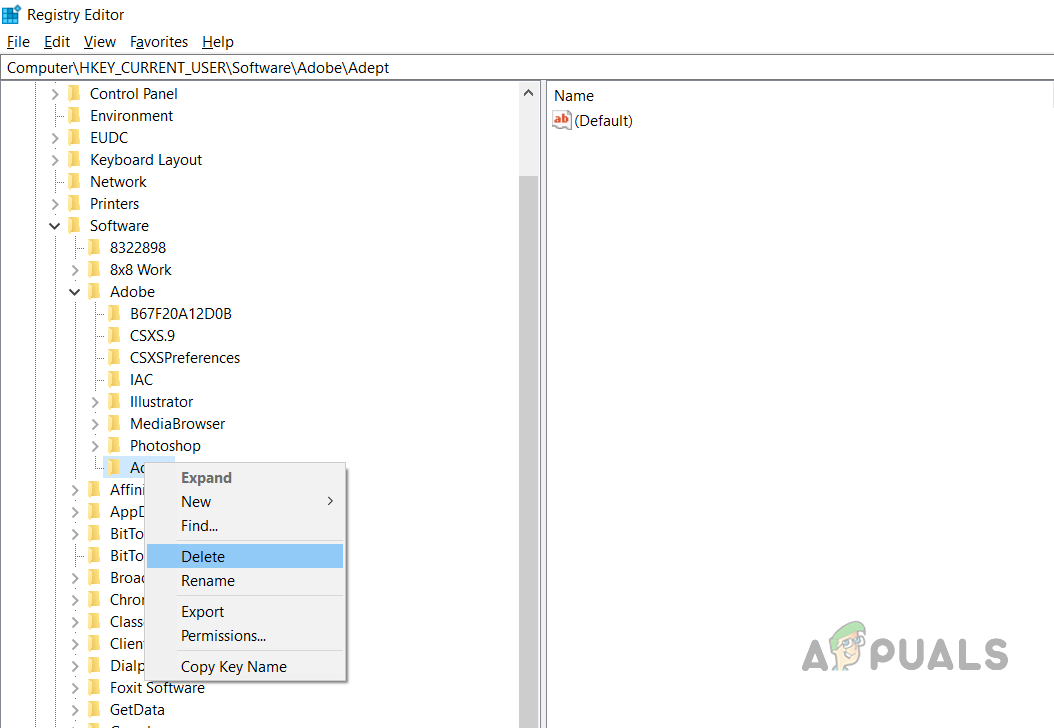The height and width of the screenshot is (728, 1054).
Task: Expand the Keyboard Layout key
Action: coord(55,160)
